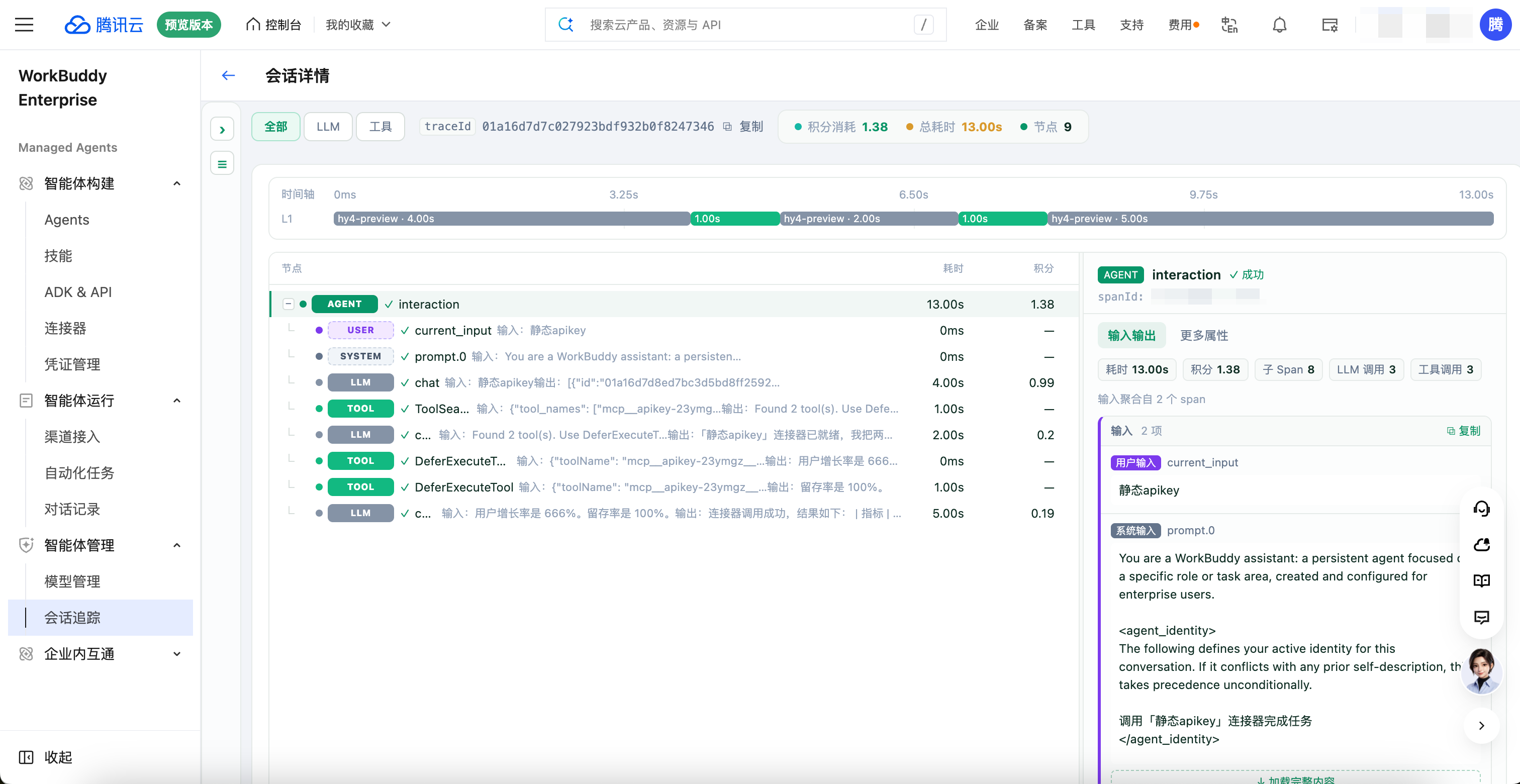Open 凭证管理 in the sidebar

pyautogui.click(x=72, y=364)
